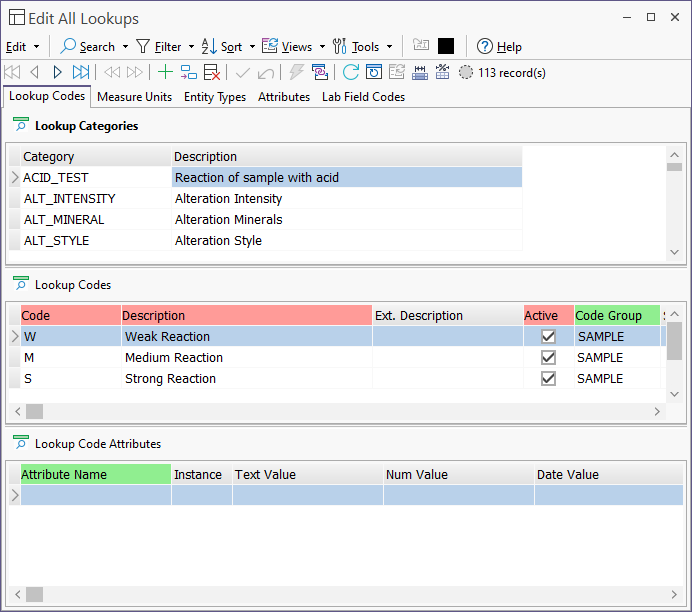Screen dimensions: 692x612
Task: Refresh data with the circular arrow icon
Action: tap(351, 72)
